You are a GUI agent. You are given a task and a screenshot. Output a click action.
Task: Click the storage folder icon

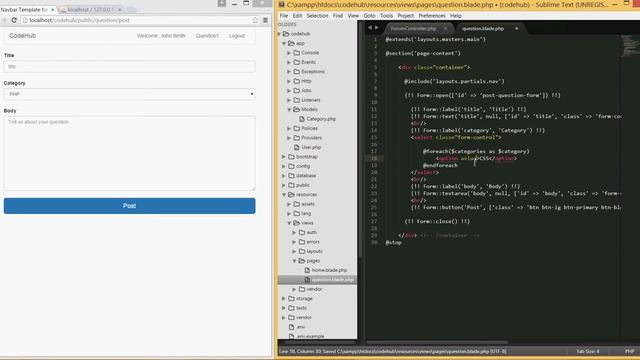(x=291, y=298)
